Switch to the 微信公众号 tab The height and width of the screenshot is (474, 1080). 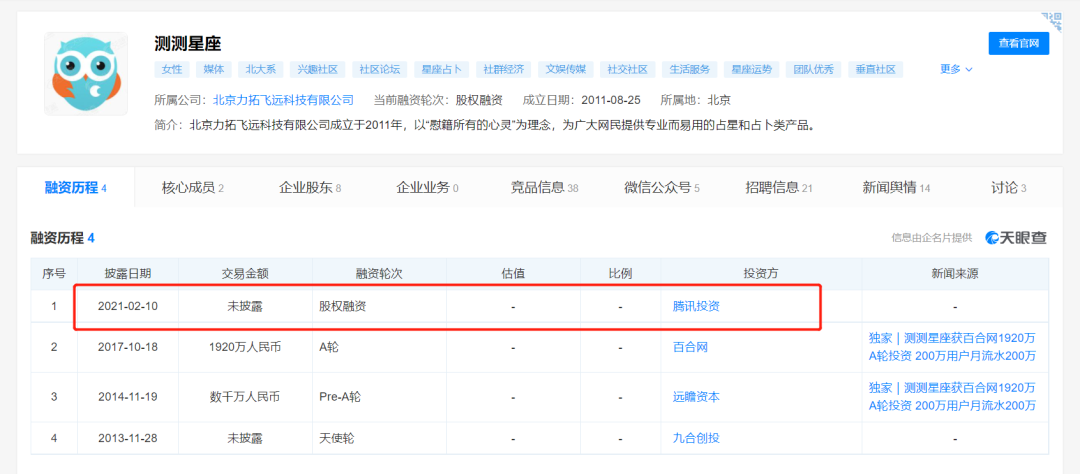coord(662,187)
